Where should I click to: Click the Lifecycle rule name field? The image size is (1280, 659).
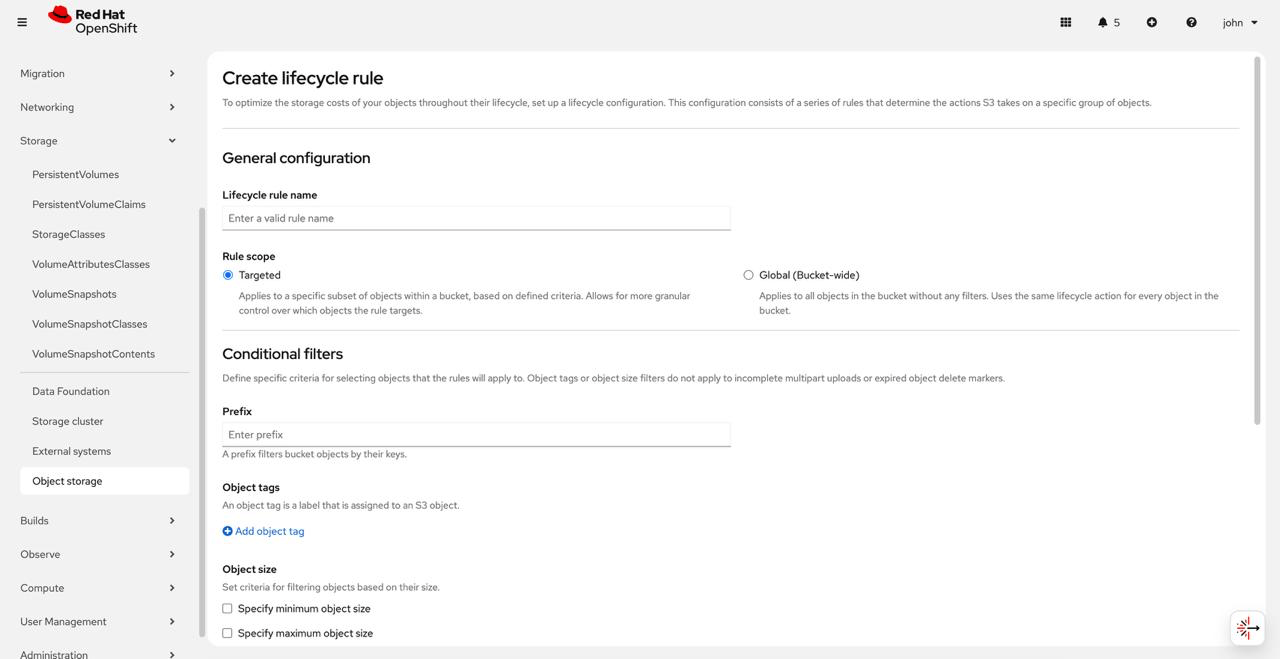[476, 218]
